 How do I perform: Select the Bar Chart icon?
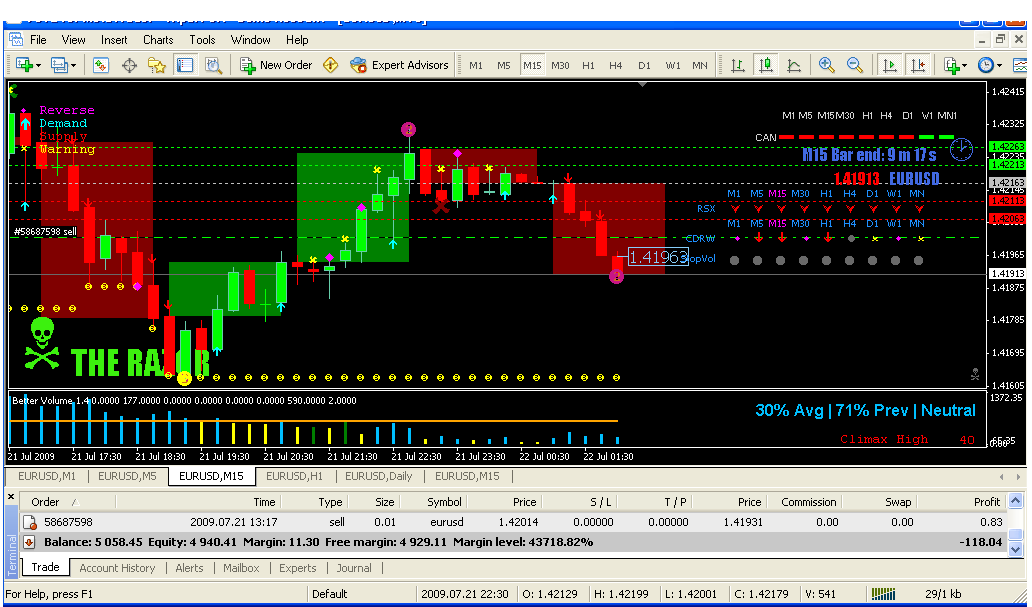tap(738, 65)
